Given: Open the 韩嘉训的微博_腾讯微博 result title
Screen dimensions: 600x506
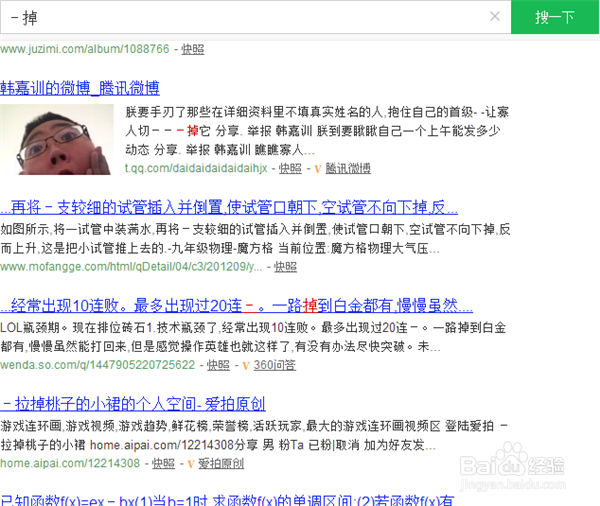Looking at the screenshot, I should 80,88.
